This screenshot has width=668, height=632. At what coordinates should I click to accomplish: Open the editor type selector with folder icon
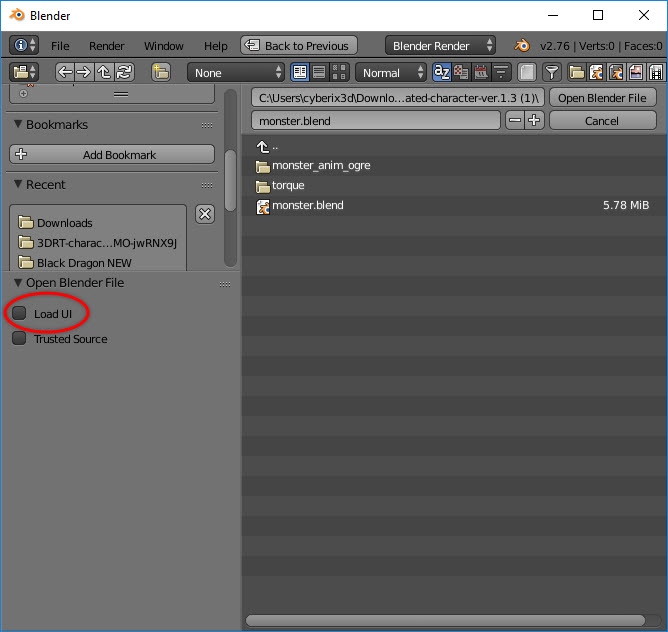pos(24,72)
